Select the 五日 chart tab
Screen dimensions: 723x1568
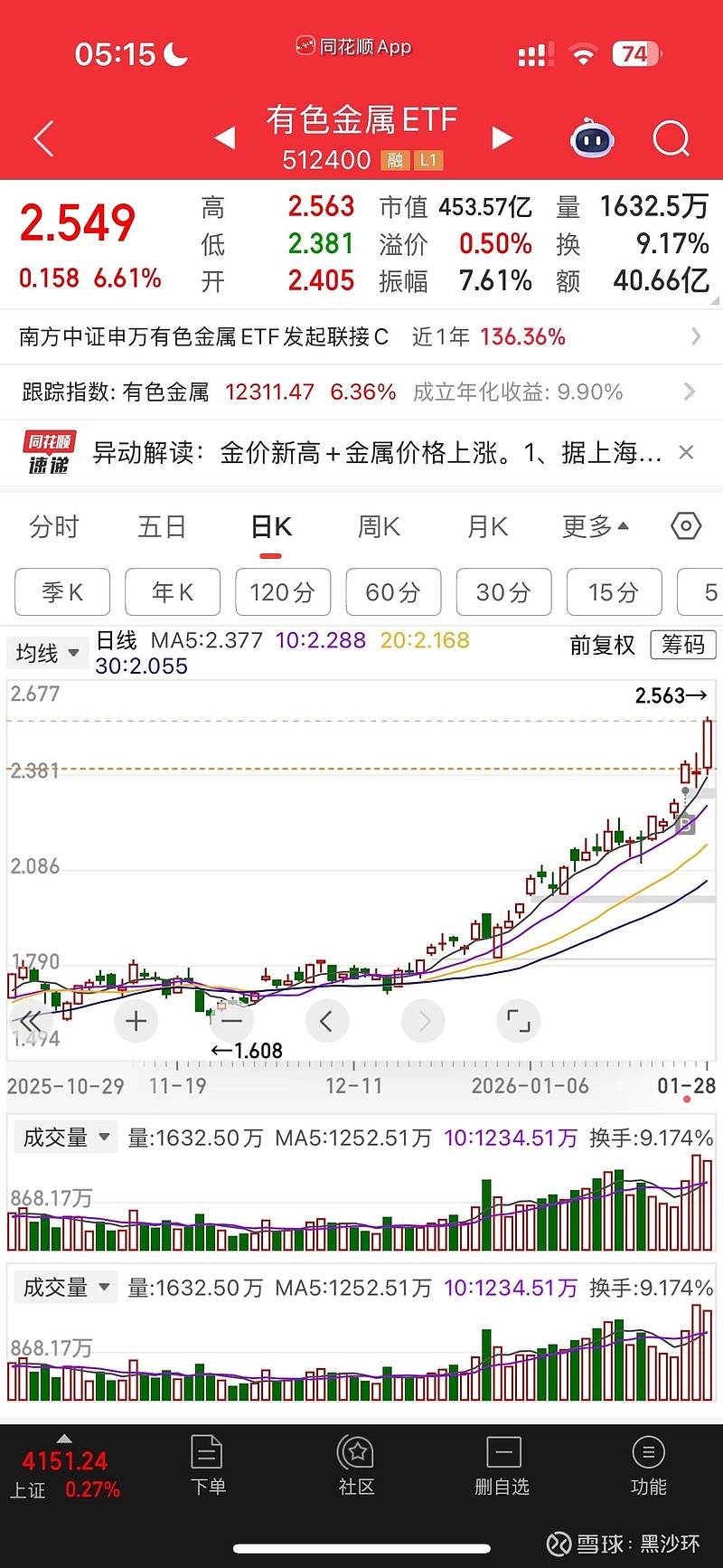tap(162, 526)
